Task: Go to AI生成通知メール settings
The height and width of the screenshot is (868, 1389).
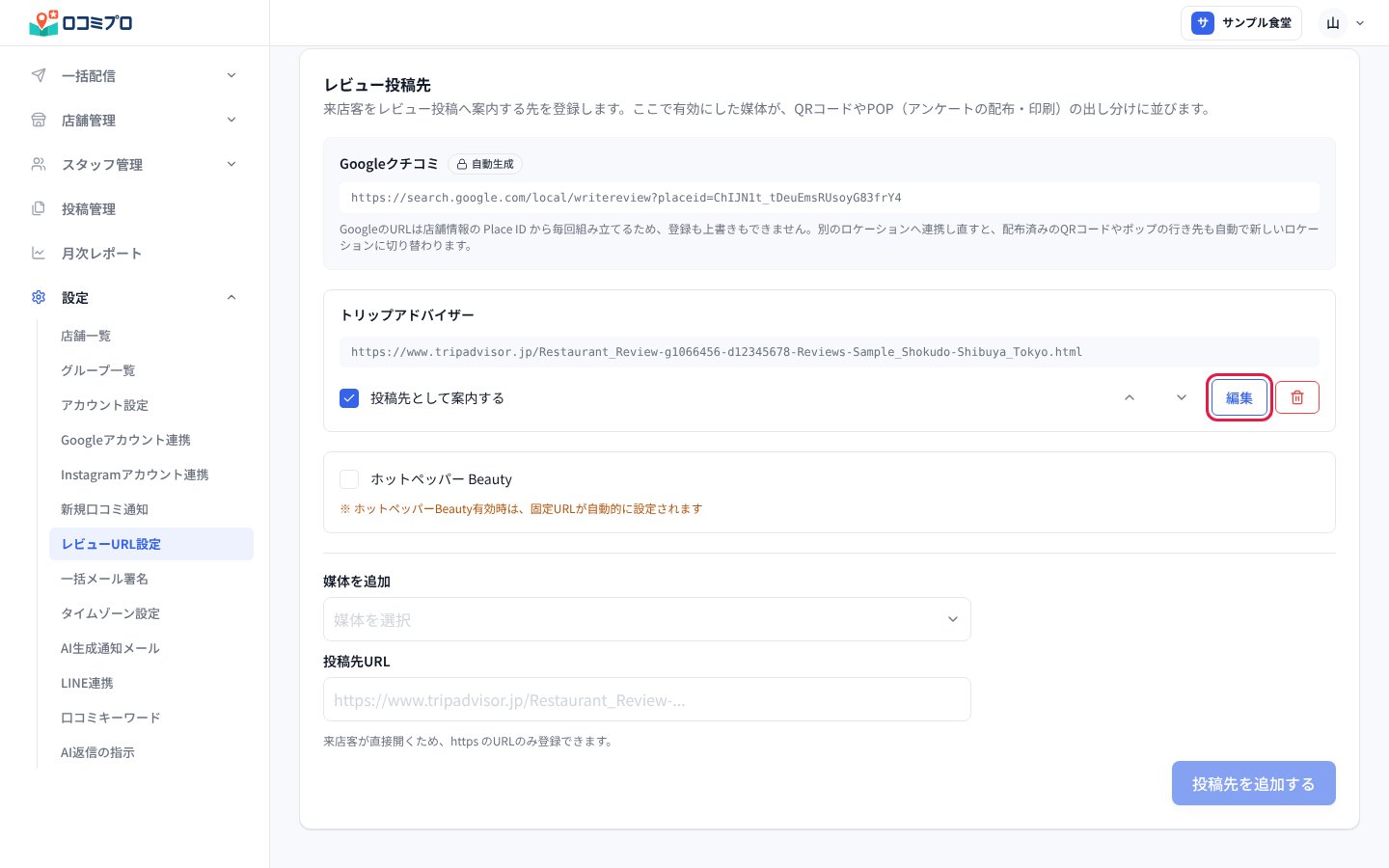Action: tap(151, 648)
